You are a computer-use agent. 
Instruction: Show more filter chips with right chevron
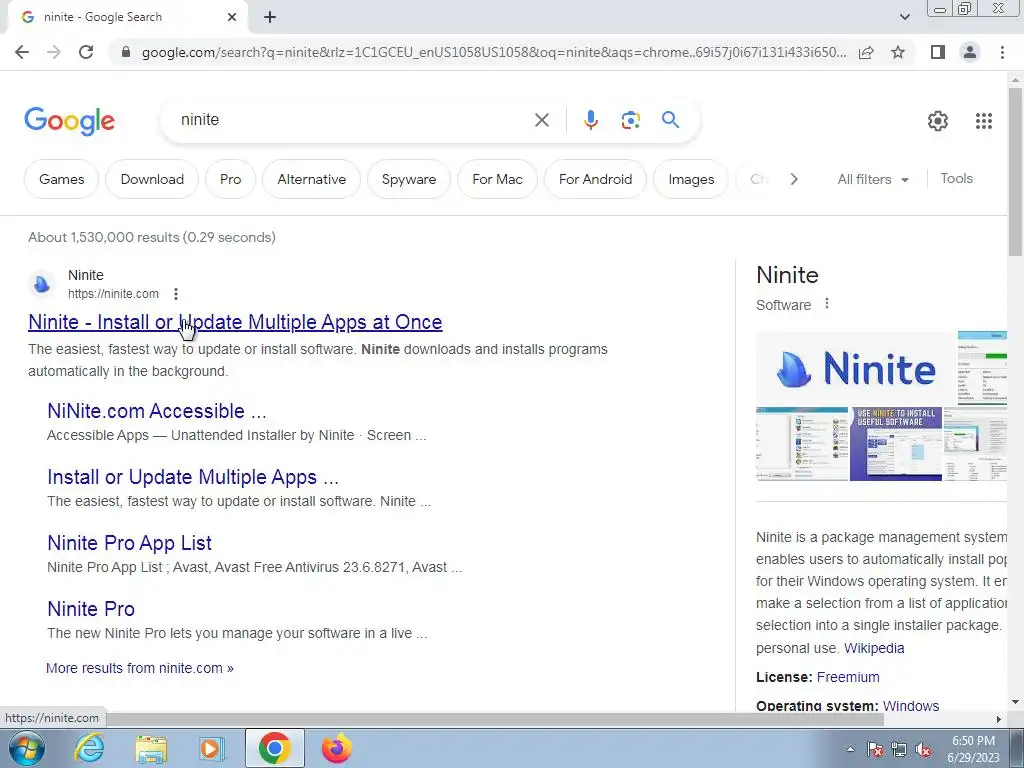coord(793,179)
